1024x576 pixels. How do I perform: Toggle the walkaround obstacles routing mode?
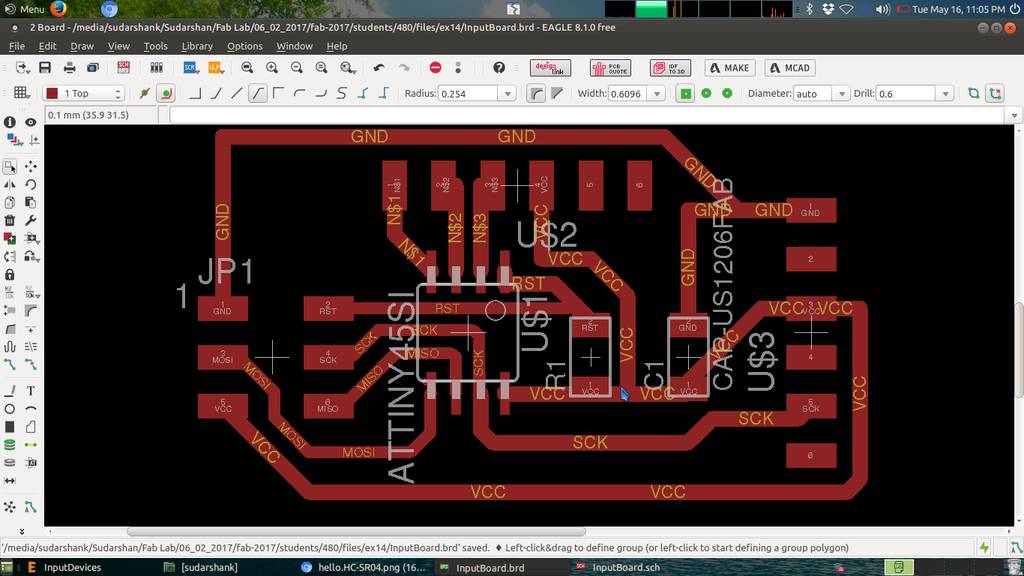click(x=166, y=93)
